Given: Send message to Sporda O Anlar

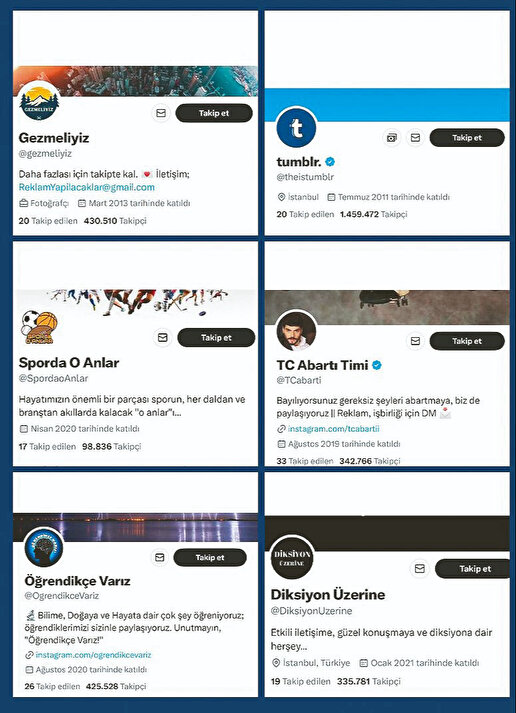Looking at the screenshot, I should coord(162,337).
